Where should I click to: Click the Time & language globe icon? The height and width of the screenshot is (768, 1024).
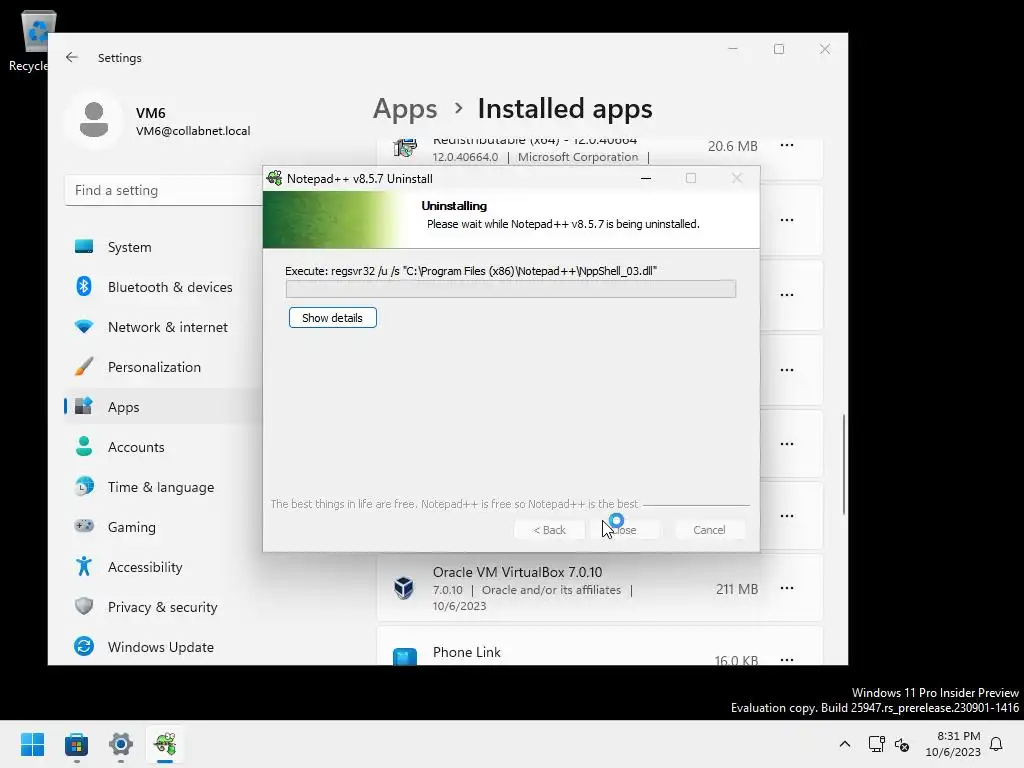pyautogui.click(x=84, y=487)
